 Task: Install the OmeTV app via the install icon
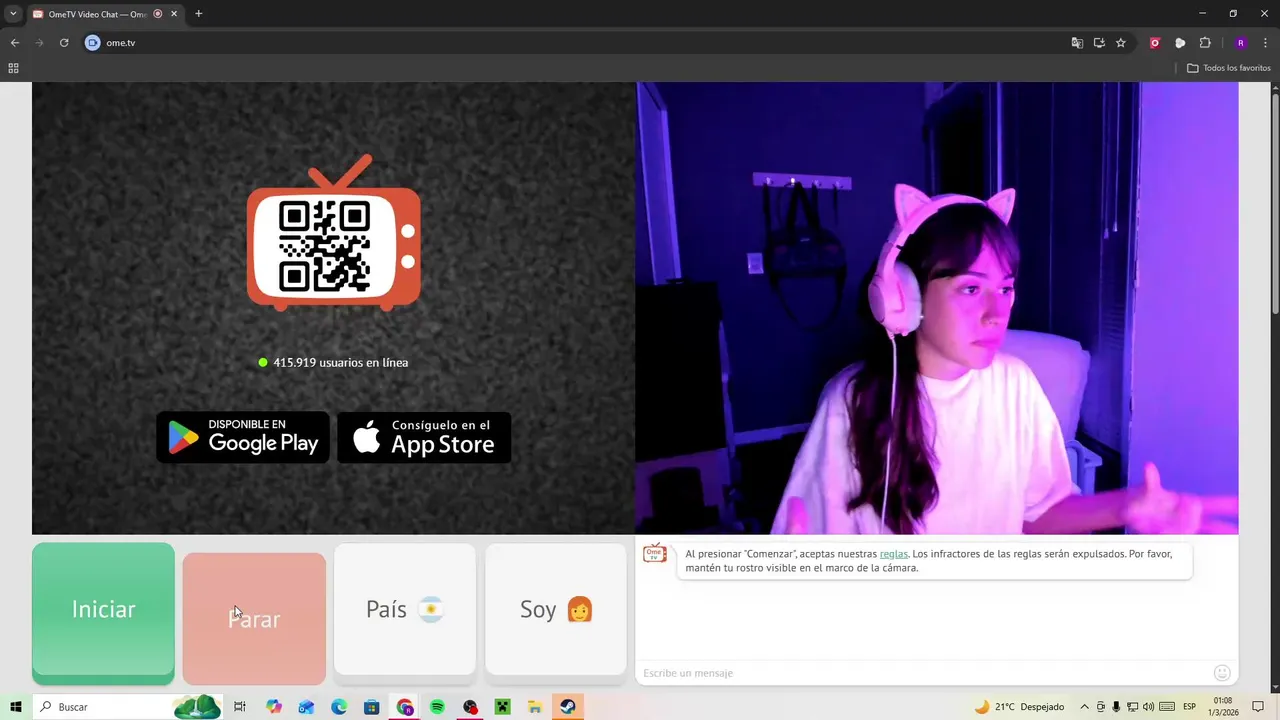[1099, 43]
